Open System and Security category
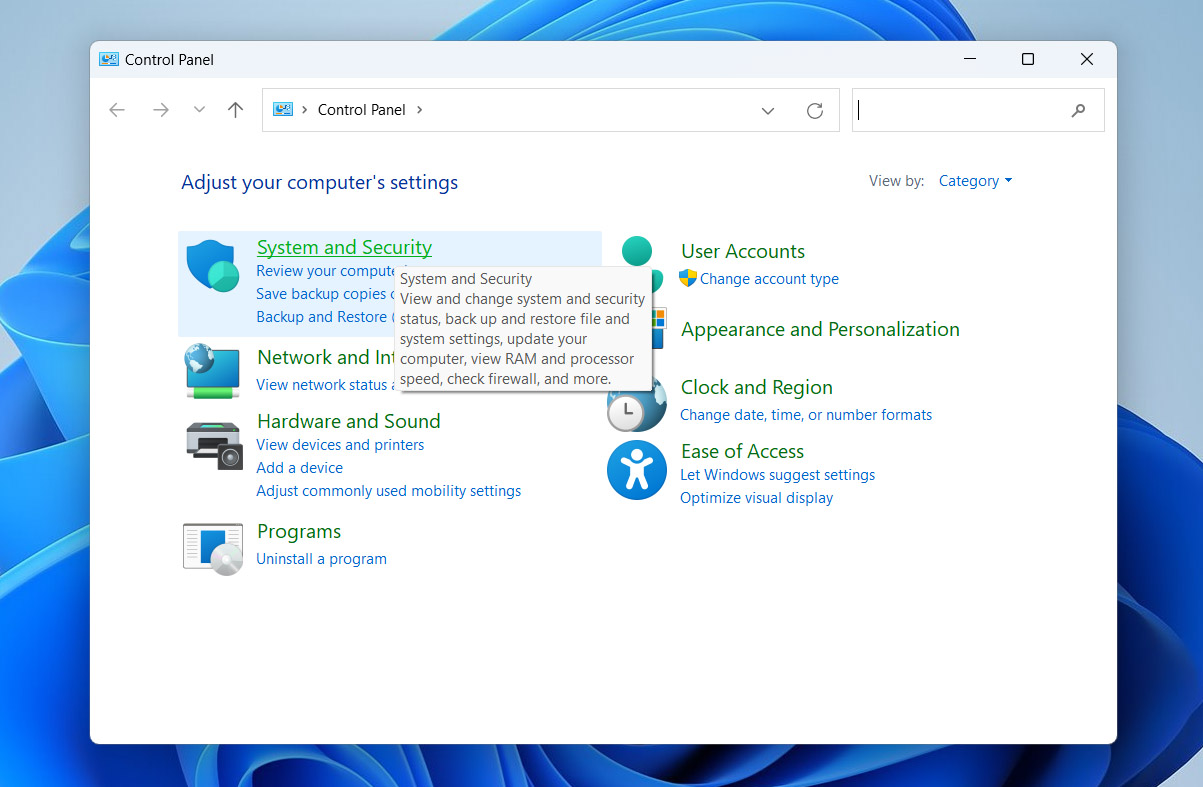 (x=344, y=247)
